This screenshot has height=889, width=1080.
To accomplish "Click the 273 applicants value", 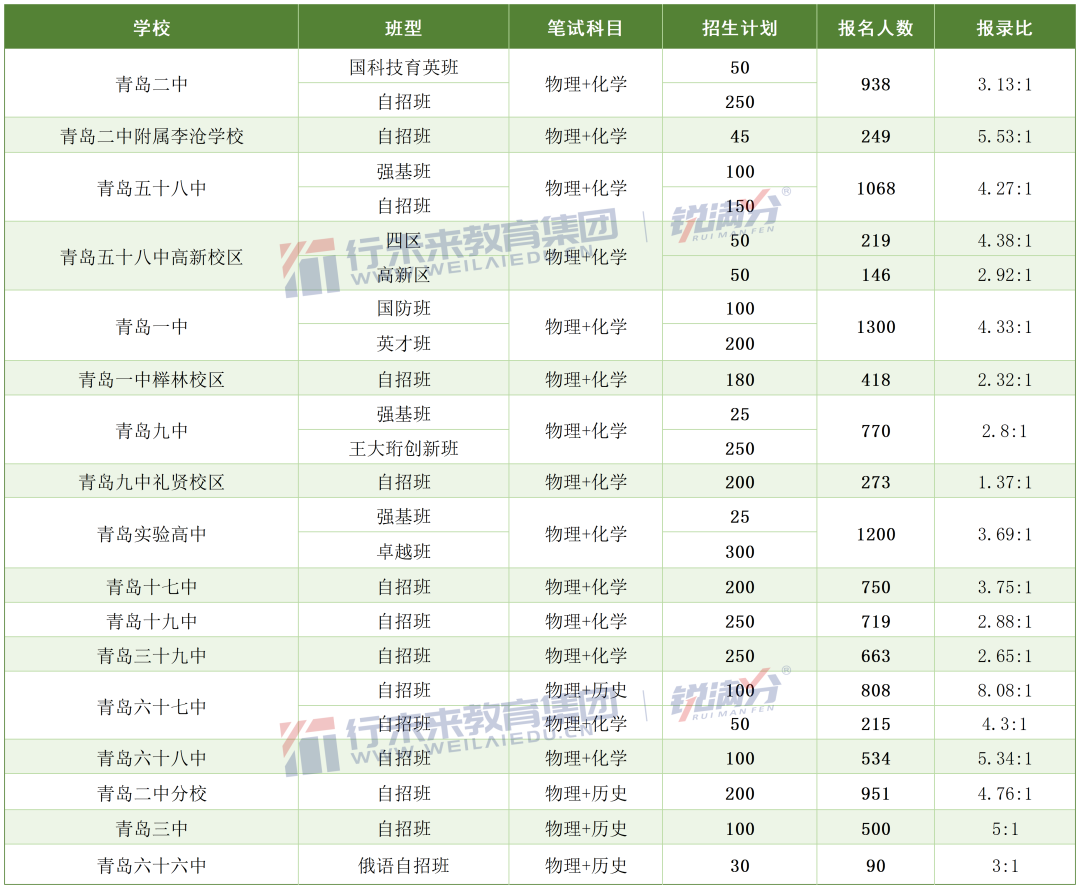I will tap(875, 482).
